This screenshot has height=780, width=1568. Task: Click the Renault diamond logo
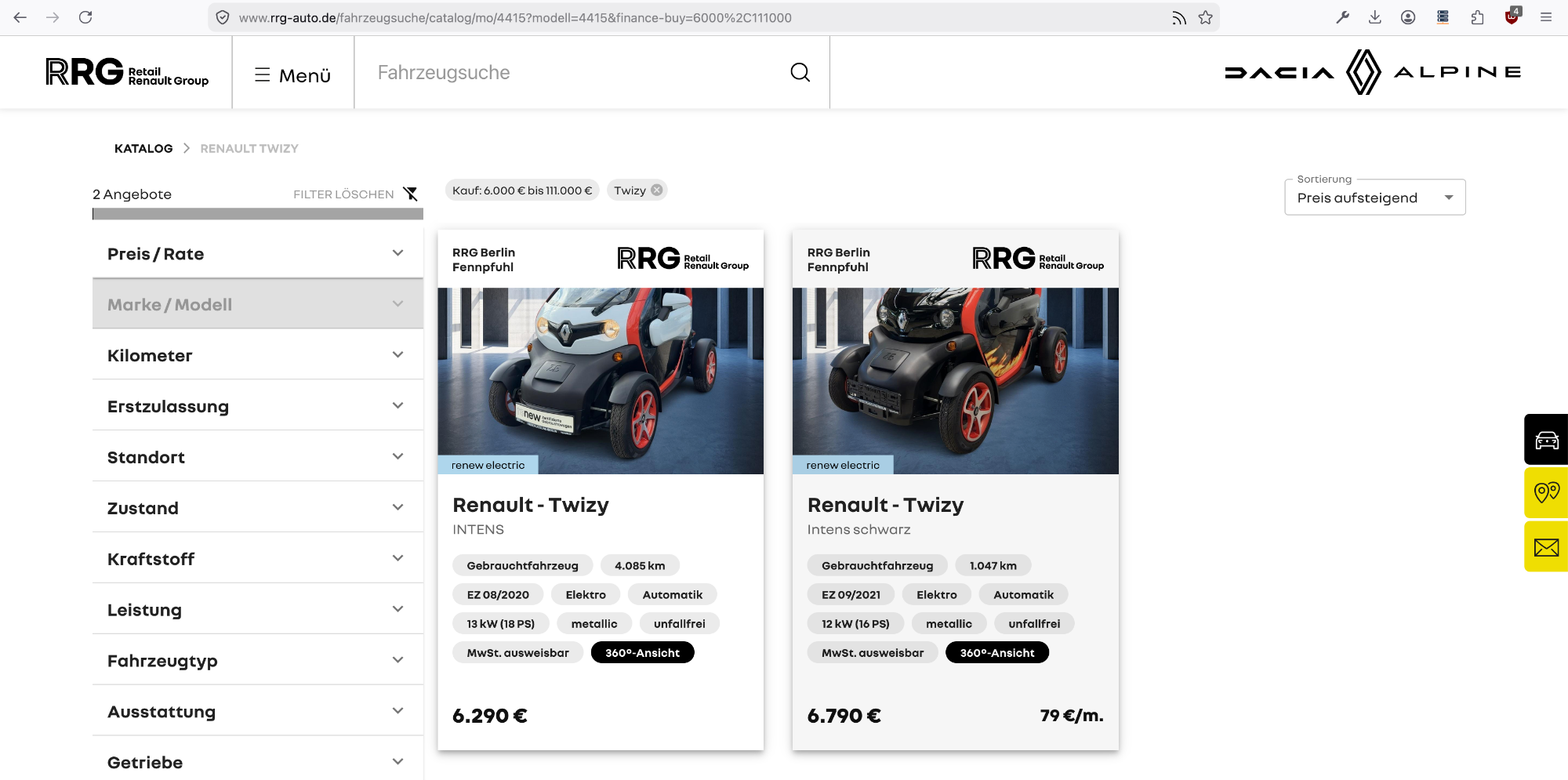[x=1363, y=72]
